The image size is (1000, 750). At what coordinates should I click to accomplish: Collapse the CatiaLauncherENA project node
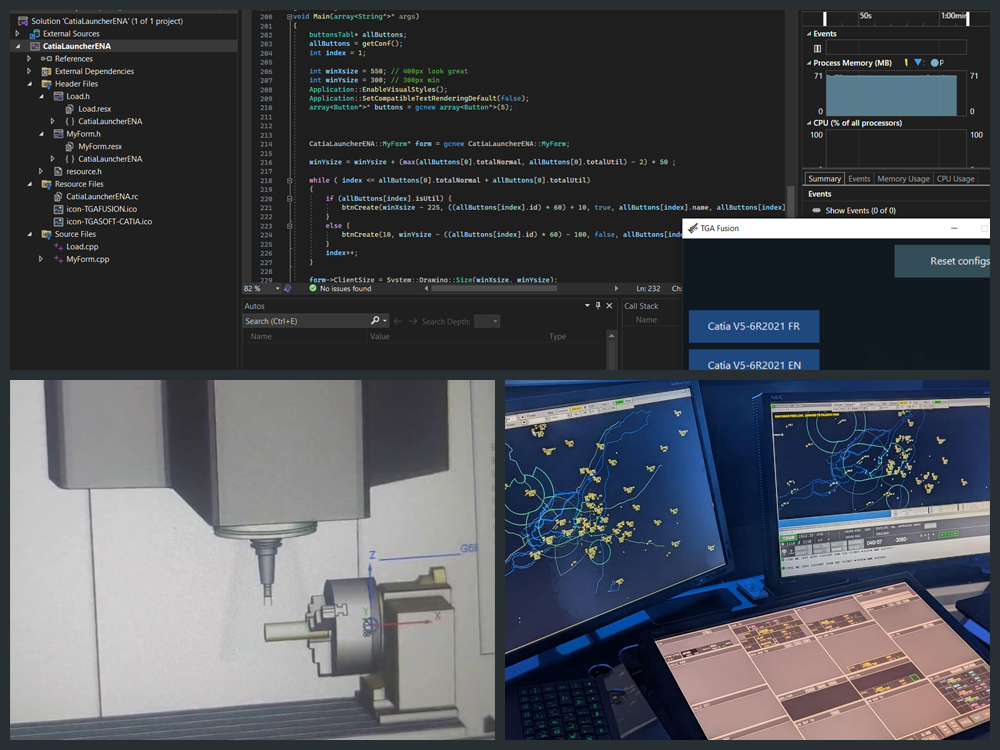18,46
